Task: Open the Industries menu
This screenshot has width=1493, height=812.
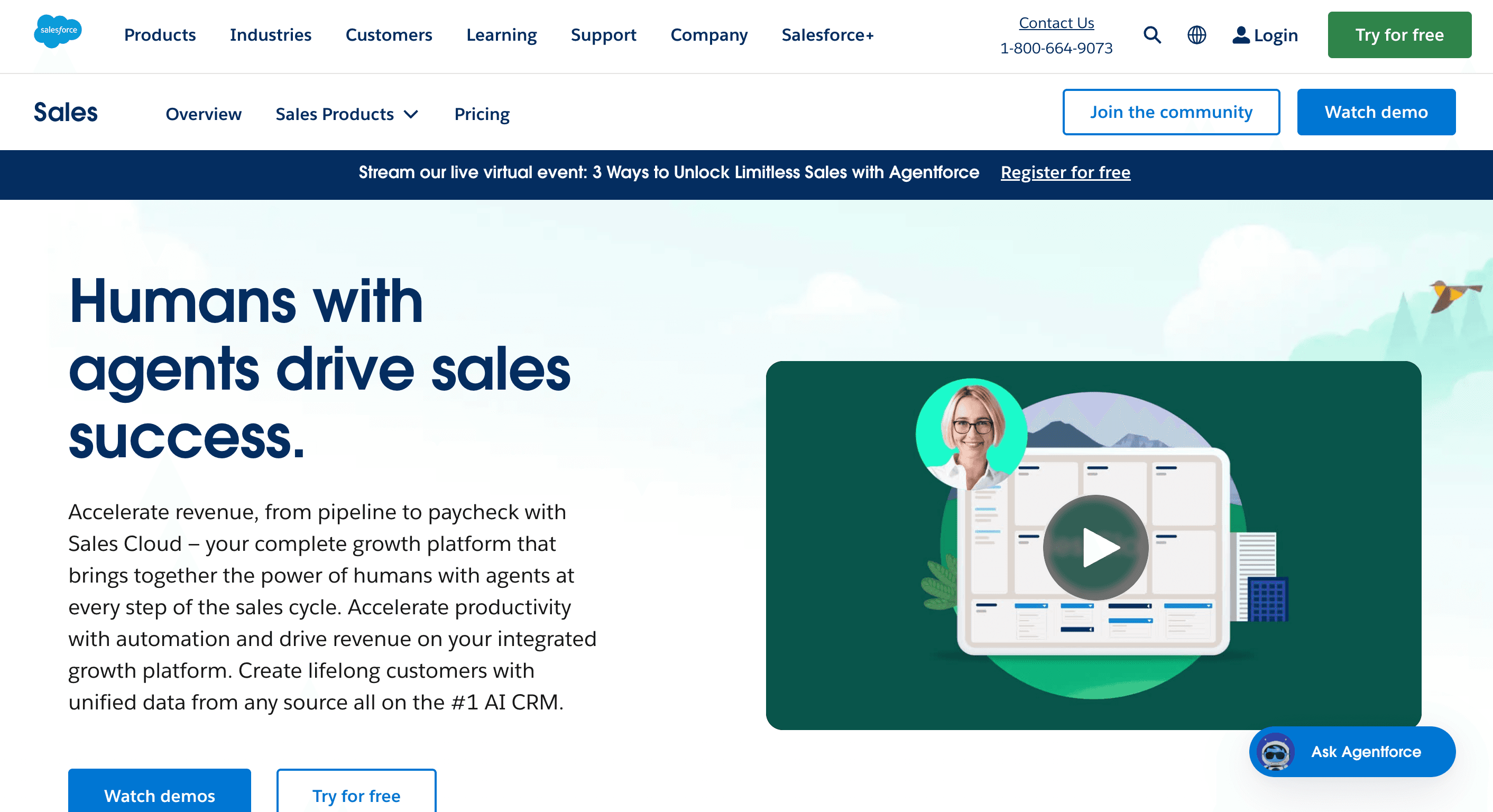Action: pos(271,35)
